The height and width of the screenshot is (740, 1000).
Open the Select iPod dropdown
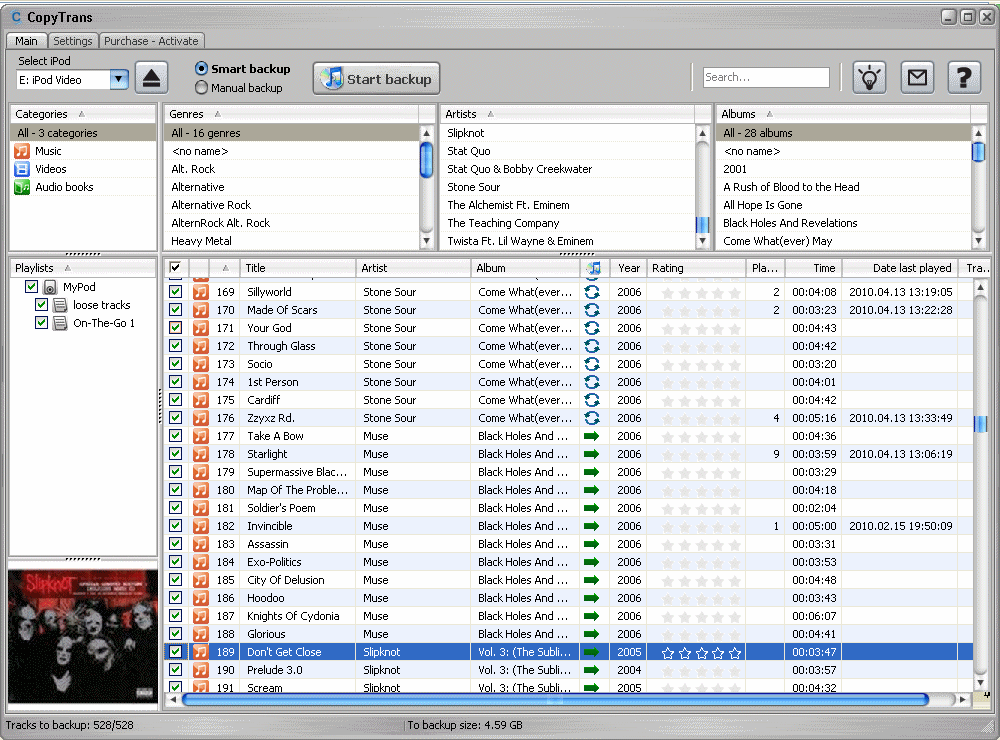[x=119, y=80]
